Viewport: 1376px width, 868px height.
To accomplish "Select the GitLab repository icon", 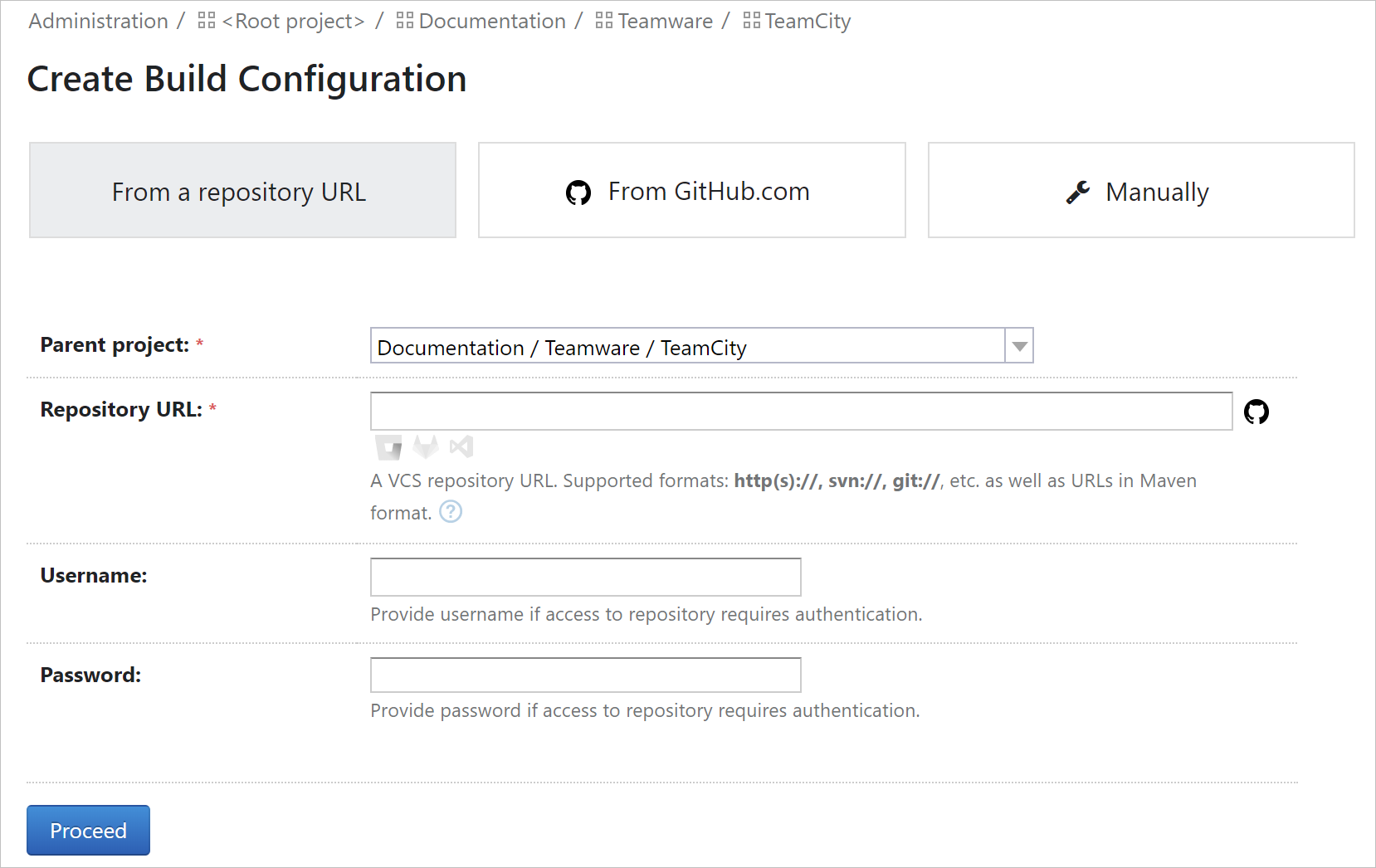I will click(426, 446).
